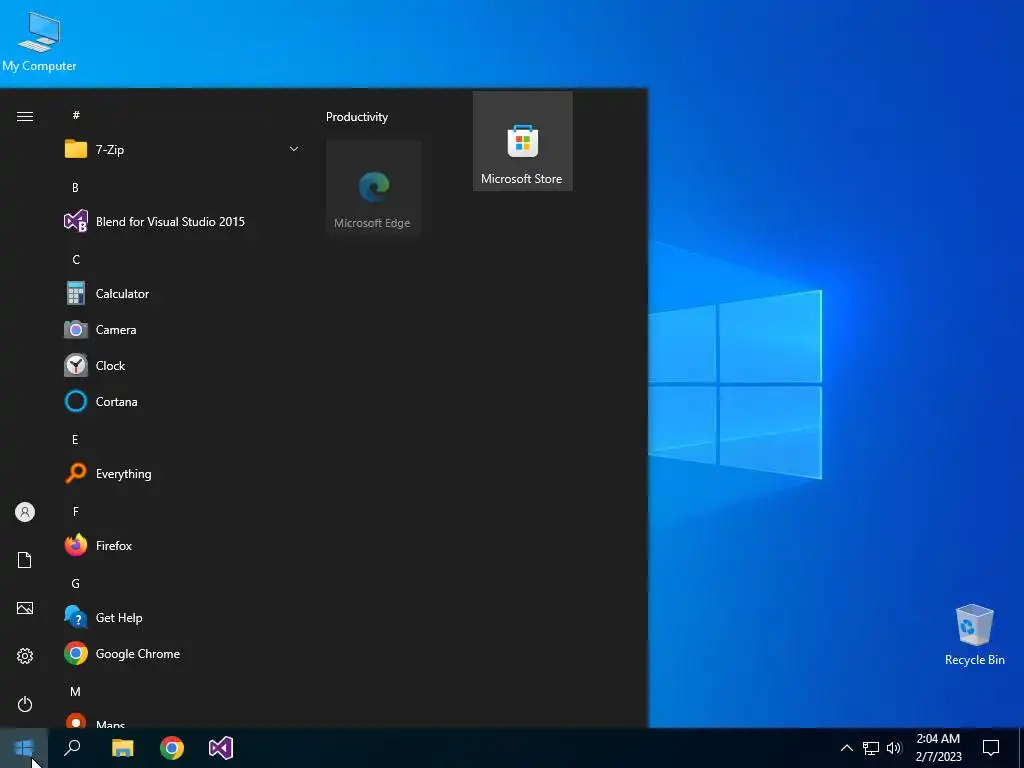Open the volume speaker tray icon
Viewport: 1024px width, 768px height.
coord(894,748)
